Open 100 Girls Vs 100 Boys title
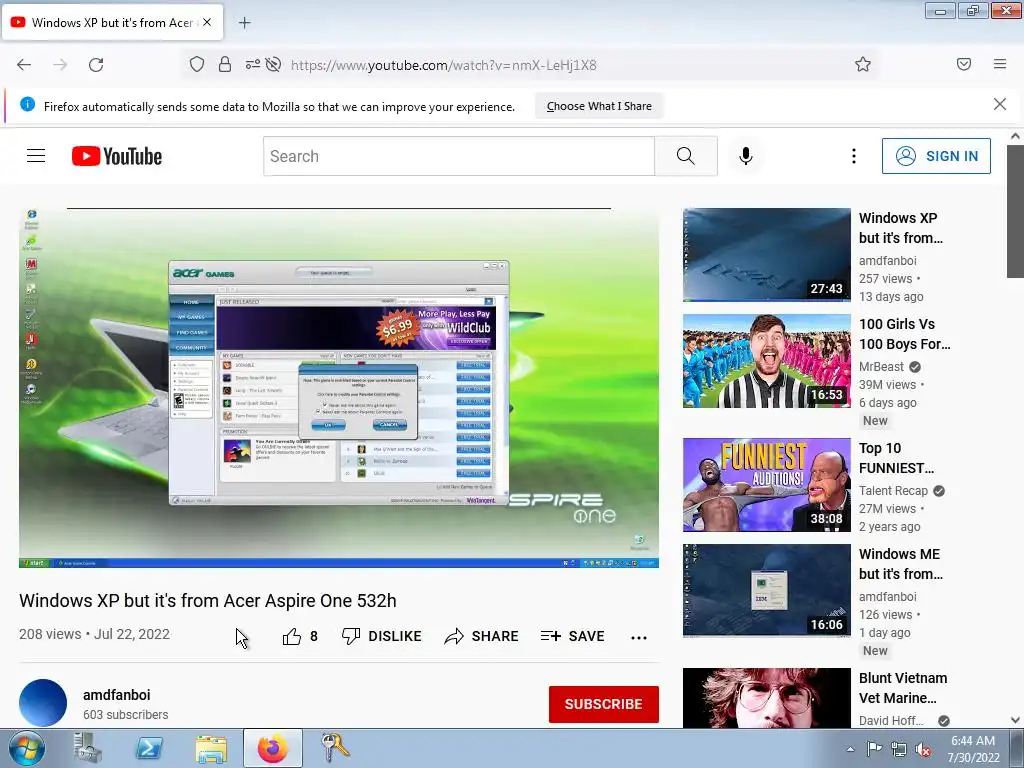 904,334
